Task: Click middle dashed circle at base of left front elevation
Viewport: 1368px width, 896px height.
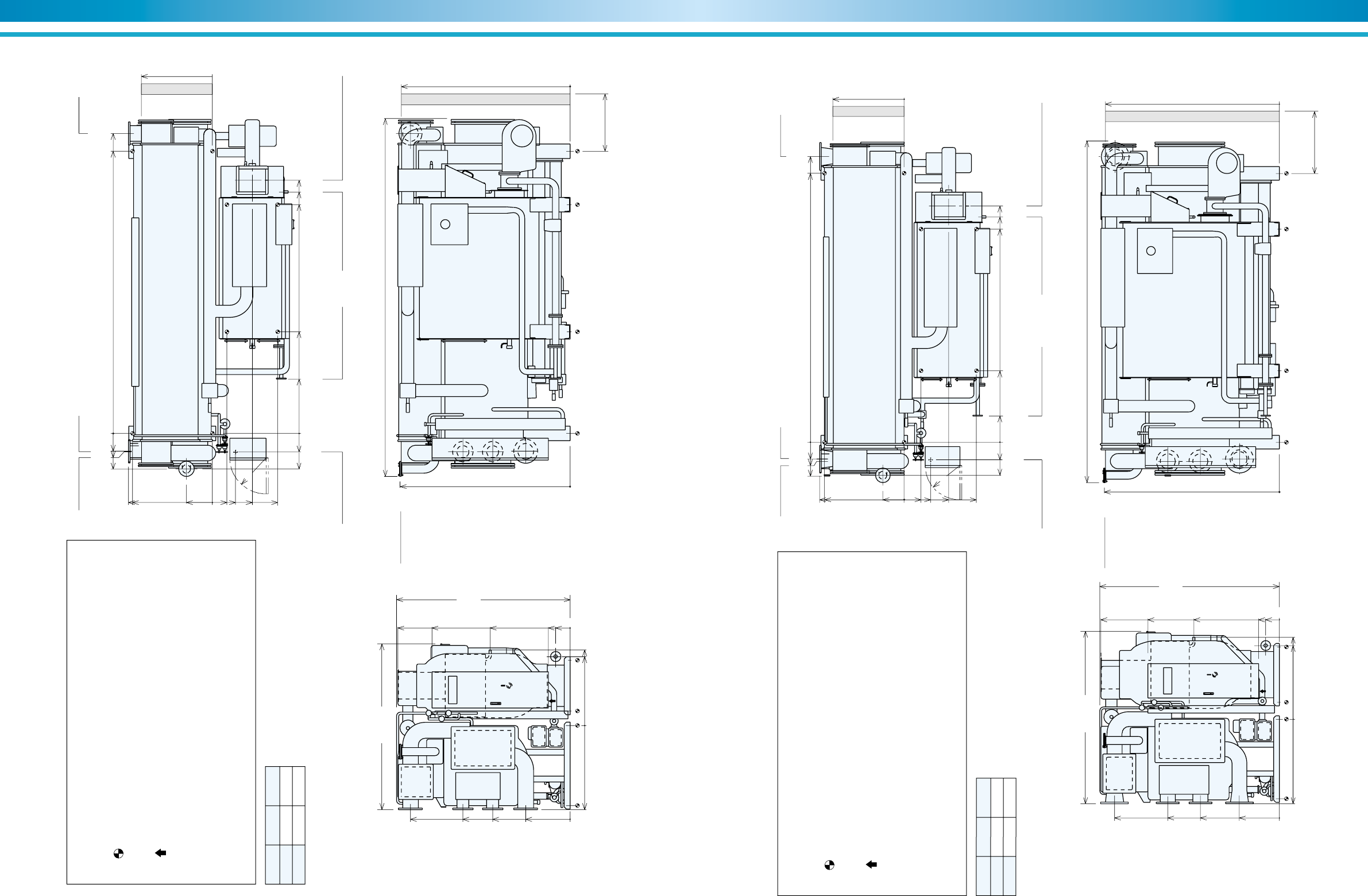Action: point(492,451)
